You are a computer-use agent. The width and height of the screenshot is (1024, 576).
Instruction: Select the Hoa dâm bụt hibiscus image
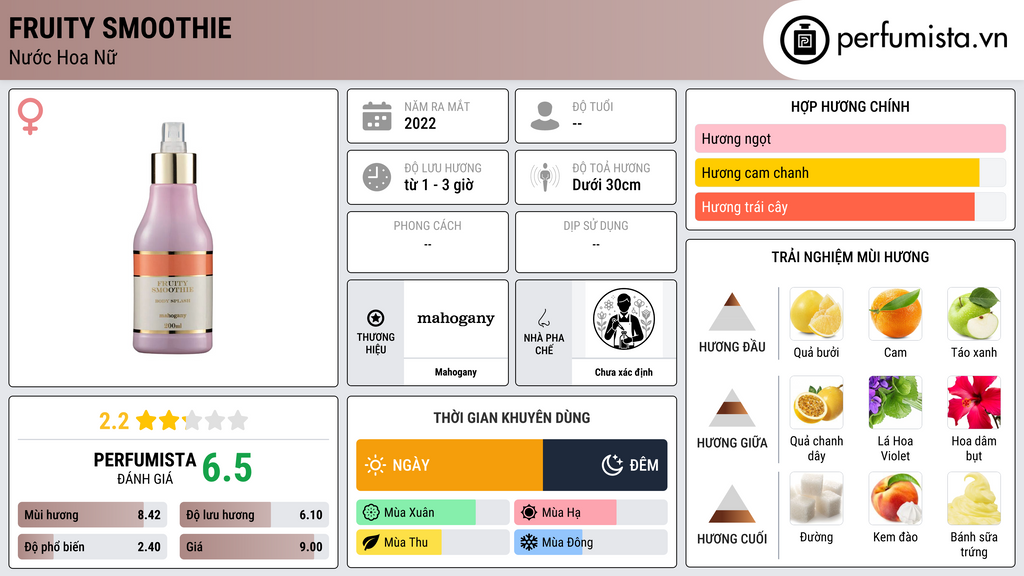974,402
